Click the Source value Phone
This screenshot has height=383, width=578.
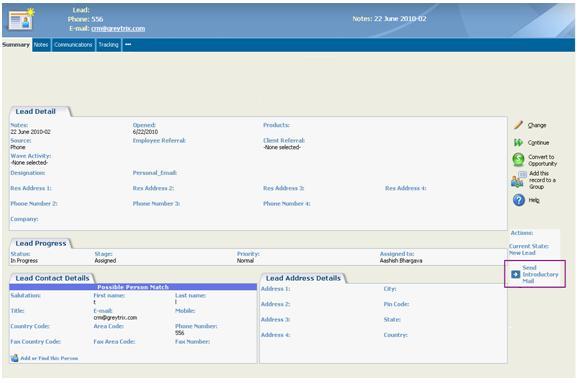click(18, 147)
